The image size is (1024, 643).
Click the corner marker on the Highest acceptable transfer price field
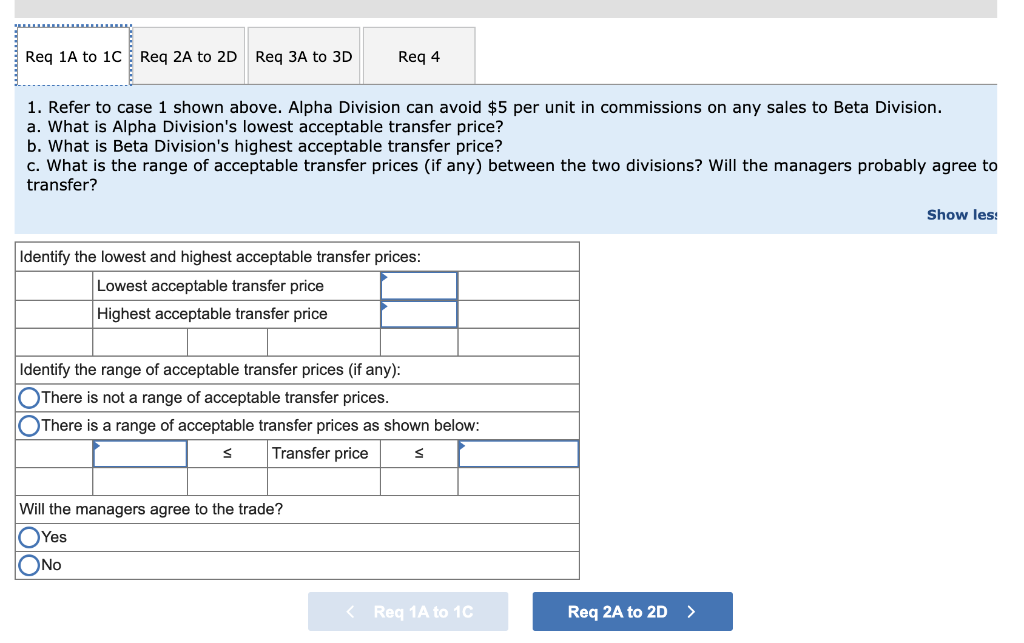384,306
